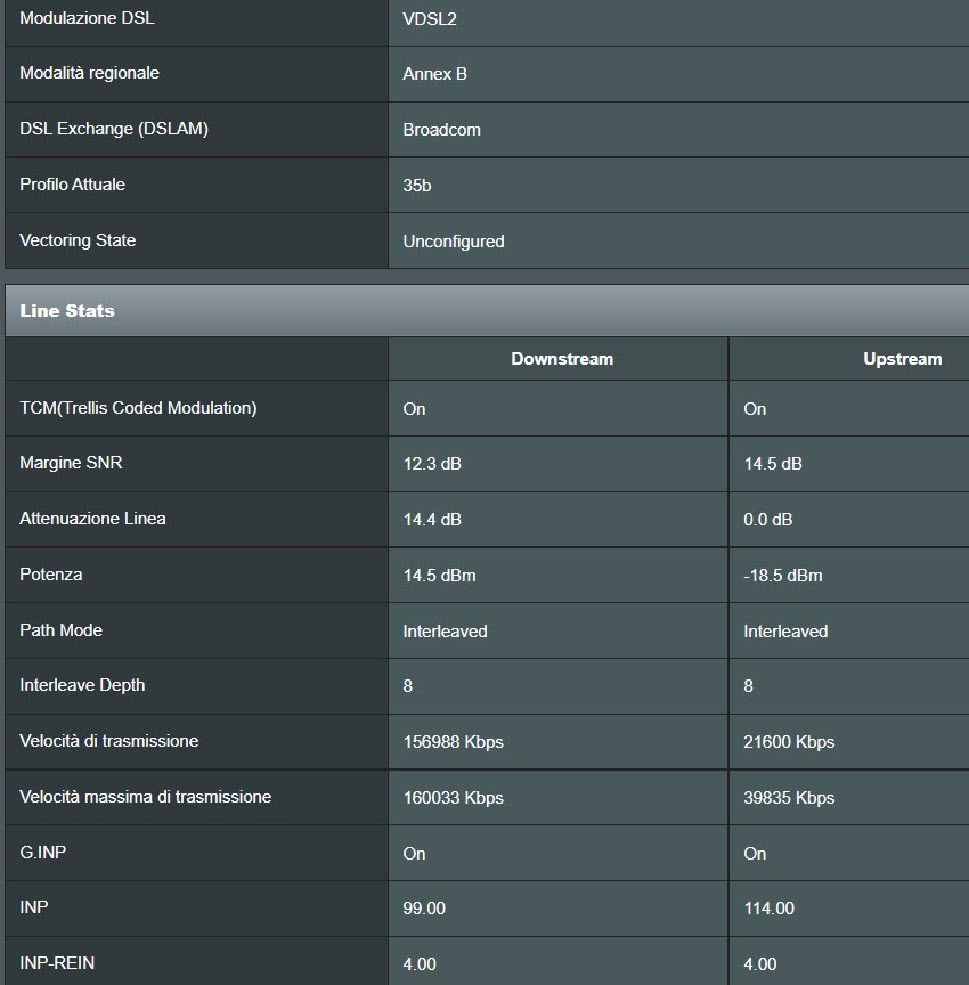The width and height of the screenshot is (969, 985).
Task: Click the Velocità di trasmissione label
Action: (x=109, y=741)
